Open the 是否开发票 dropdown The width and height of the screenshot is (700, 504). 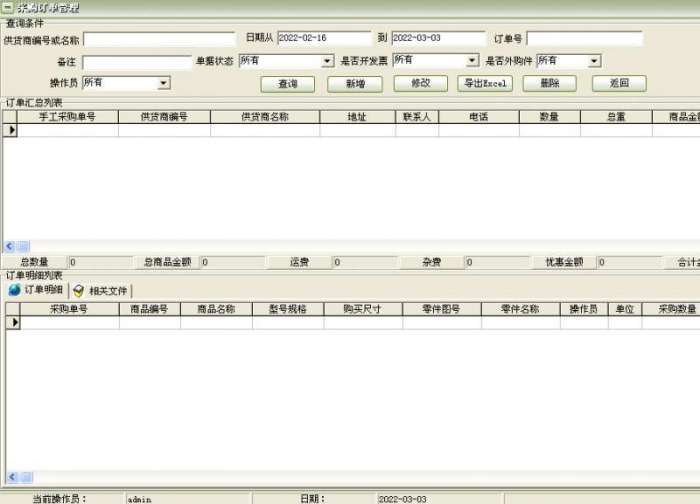tap(472, 60)
